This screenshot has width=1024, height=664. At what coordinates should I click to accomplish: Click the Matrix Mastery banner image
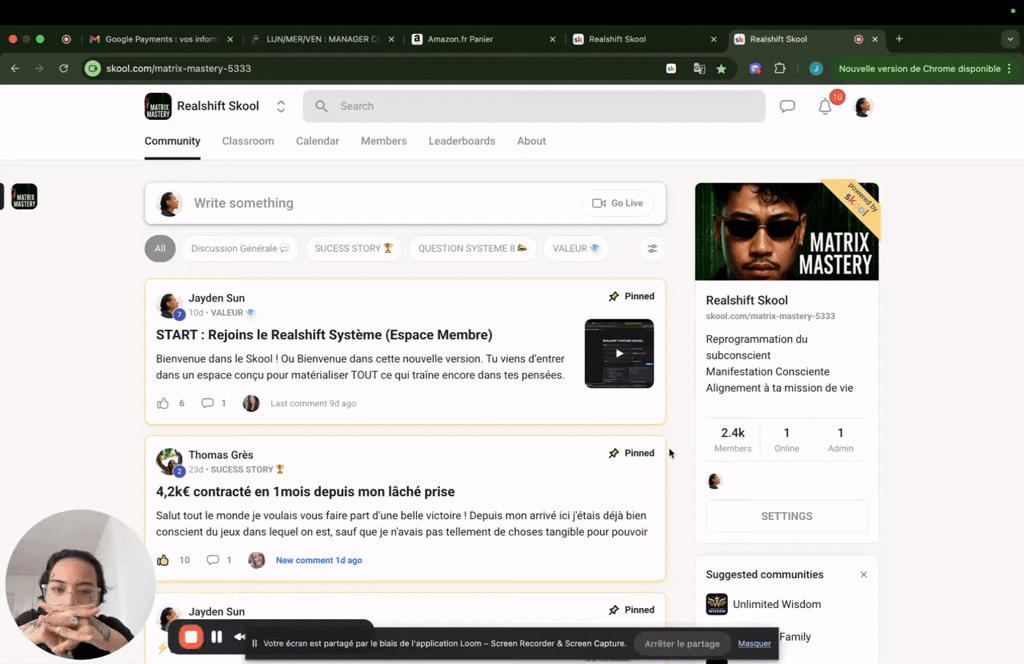(x=786, y=231)
